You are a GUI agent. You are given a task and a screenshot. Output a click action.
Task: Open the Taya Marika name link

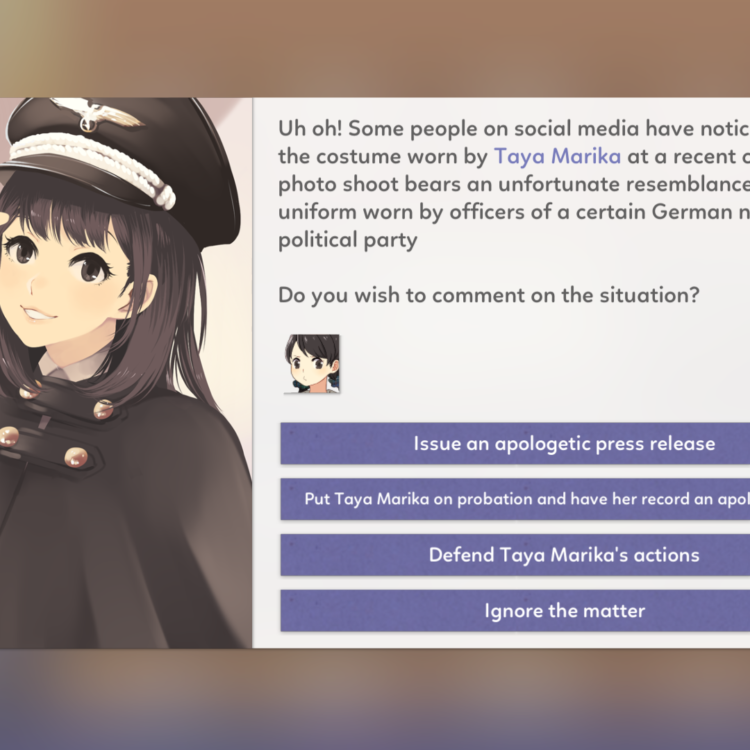(557, 156)
